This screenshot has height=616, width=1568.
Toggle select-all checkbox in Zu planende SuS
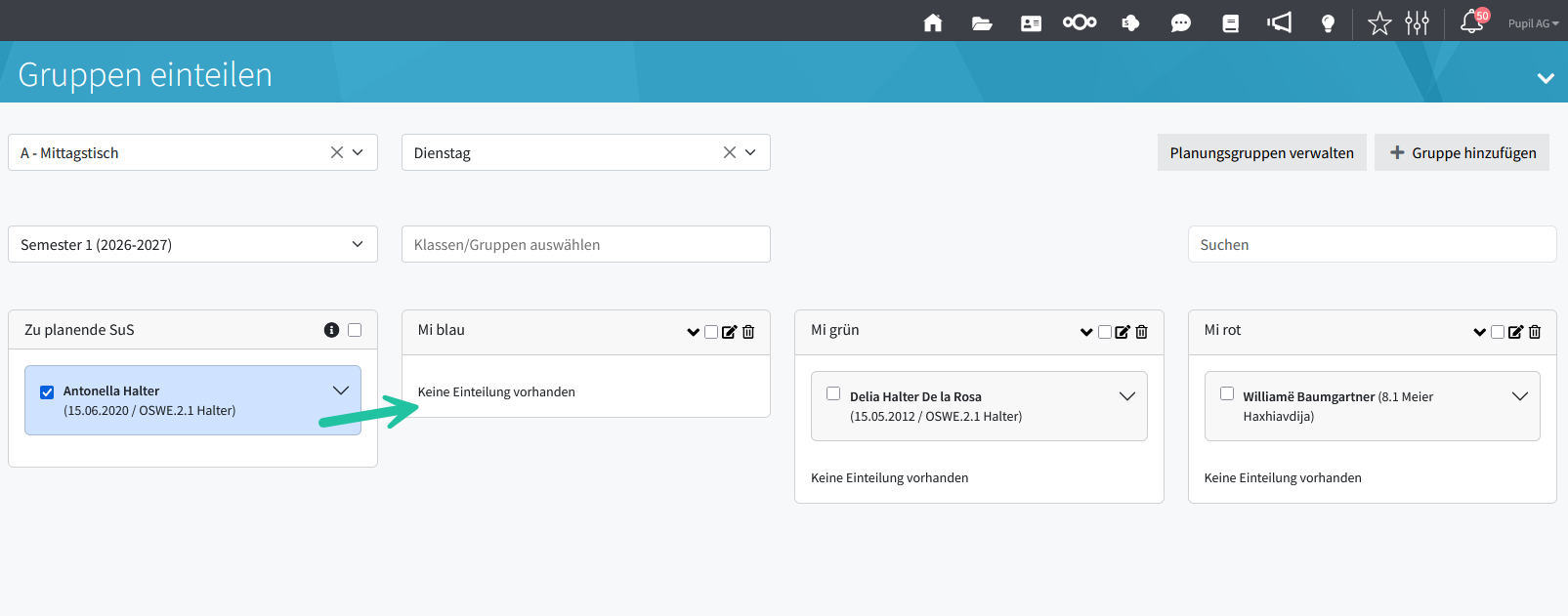click(355, 330)
